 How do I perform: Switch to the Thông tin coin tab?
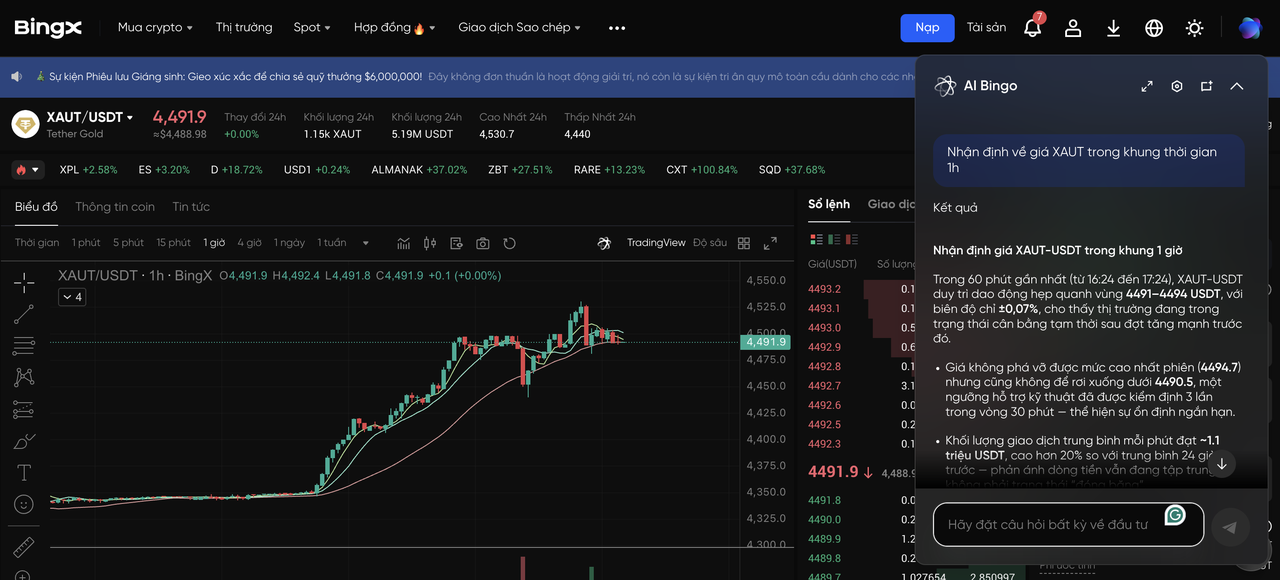[x=115, y=207]
